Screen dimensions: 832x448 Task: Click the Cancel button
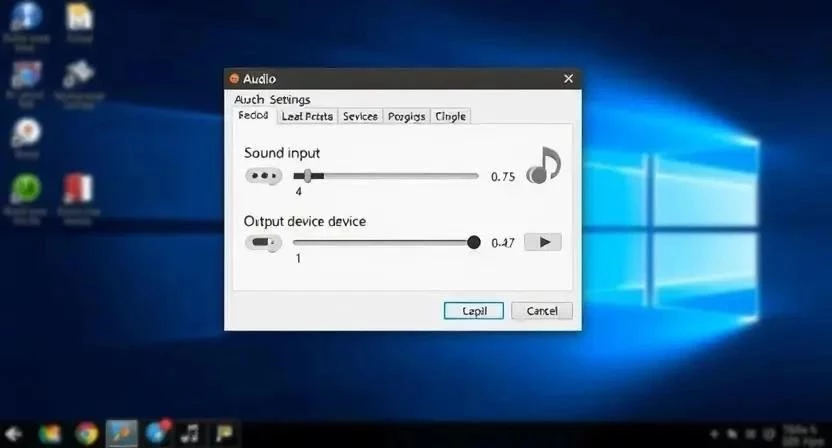click(x=542, y=311)
